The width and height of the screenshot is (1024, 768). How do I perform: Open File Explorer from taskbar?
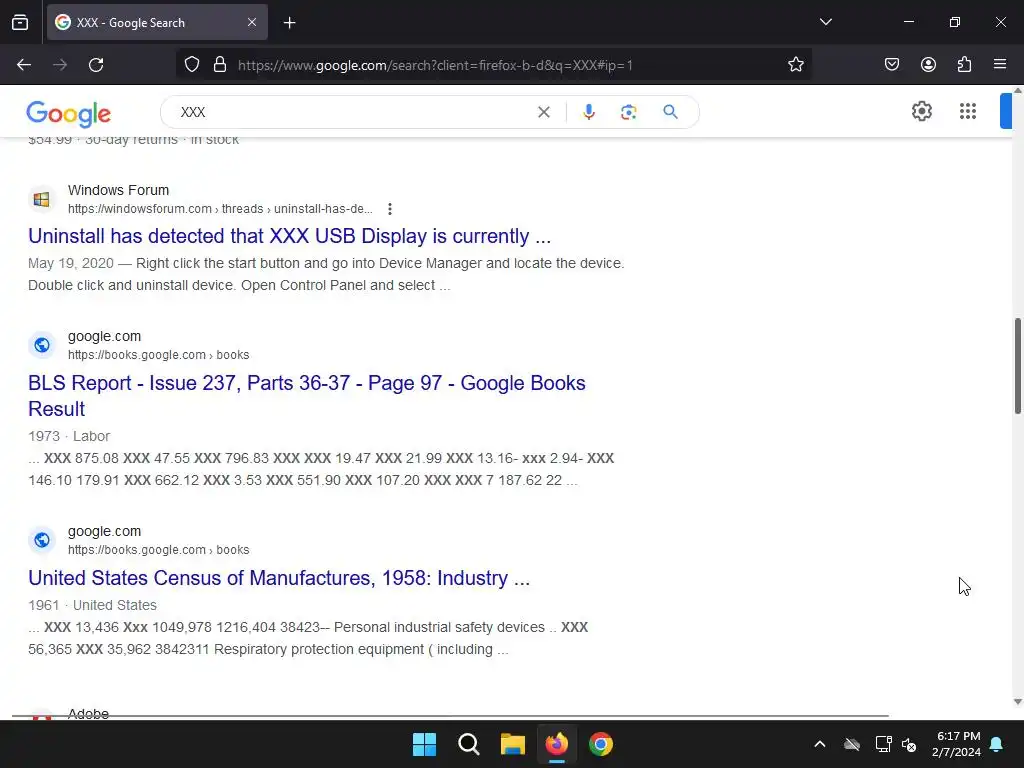click(x=513, y=744)
